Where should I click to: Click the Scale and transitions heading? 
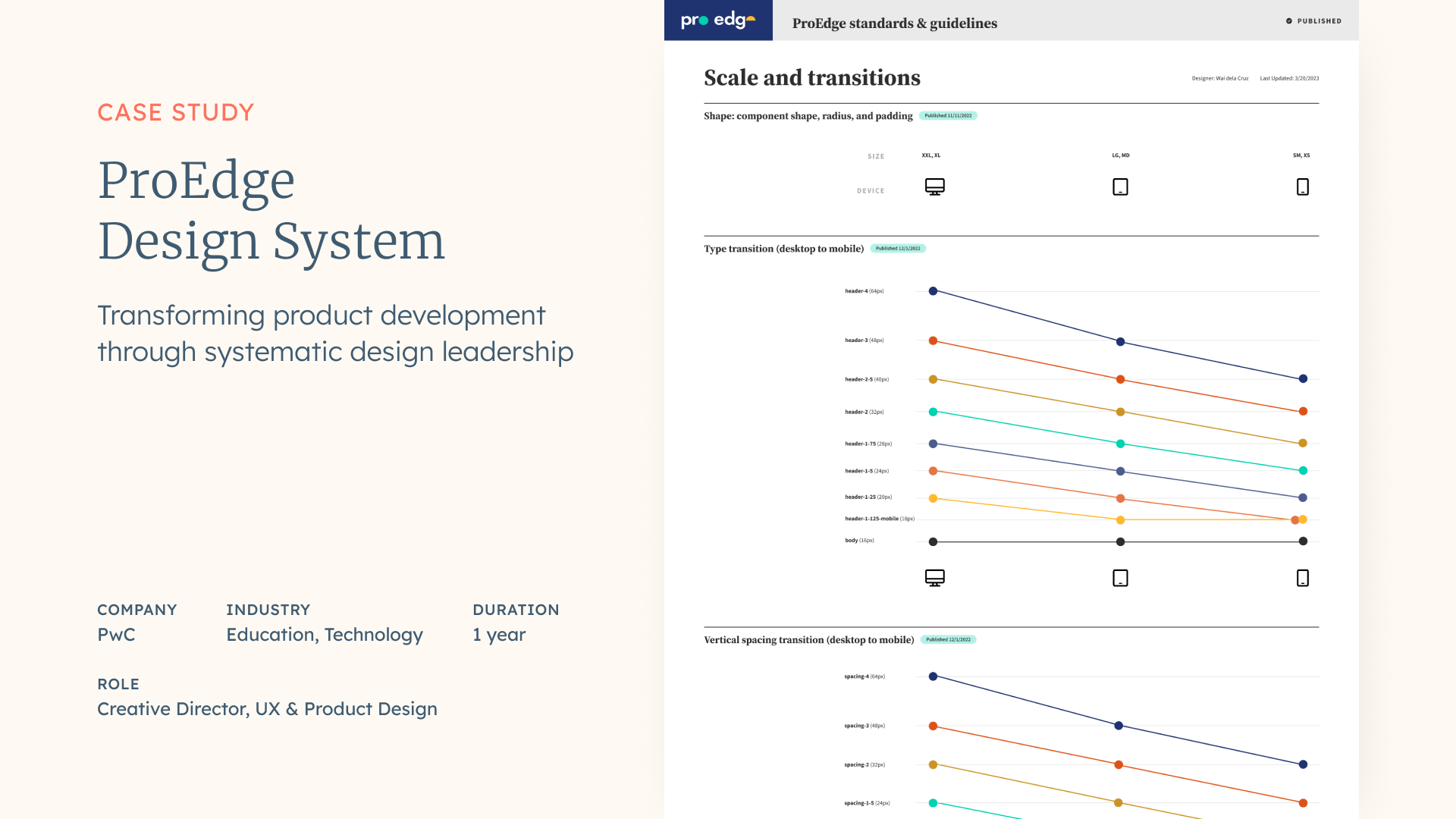click(811, 78)
